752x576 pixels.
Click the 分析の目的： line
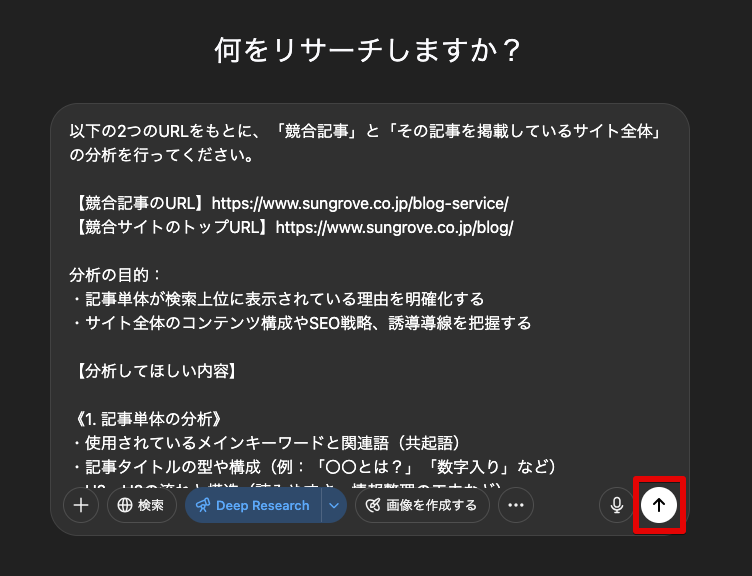point(115,275)
